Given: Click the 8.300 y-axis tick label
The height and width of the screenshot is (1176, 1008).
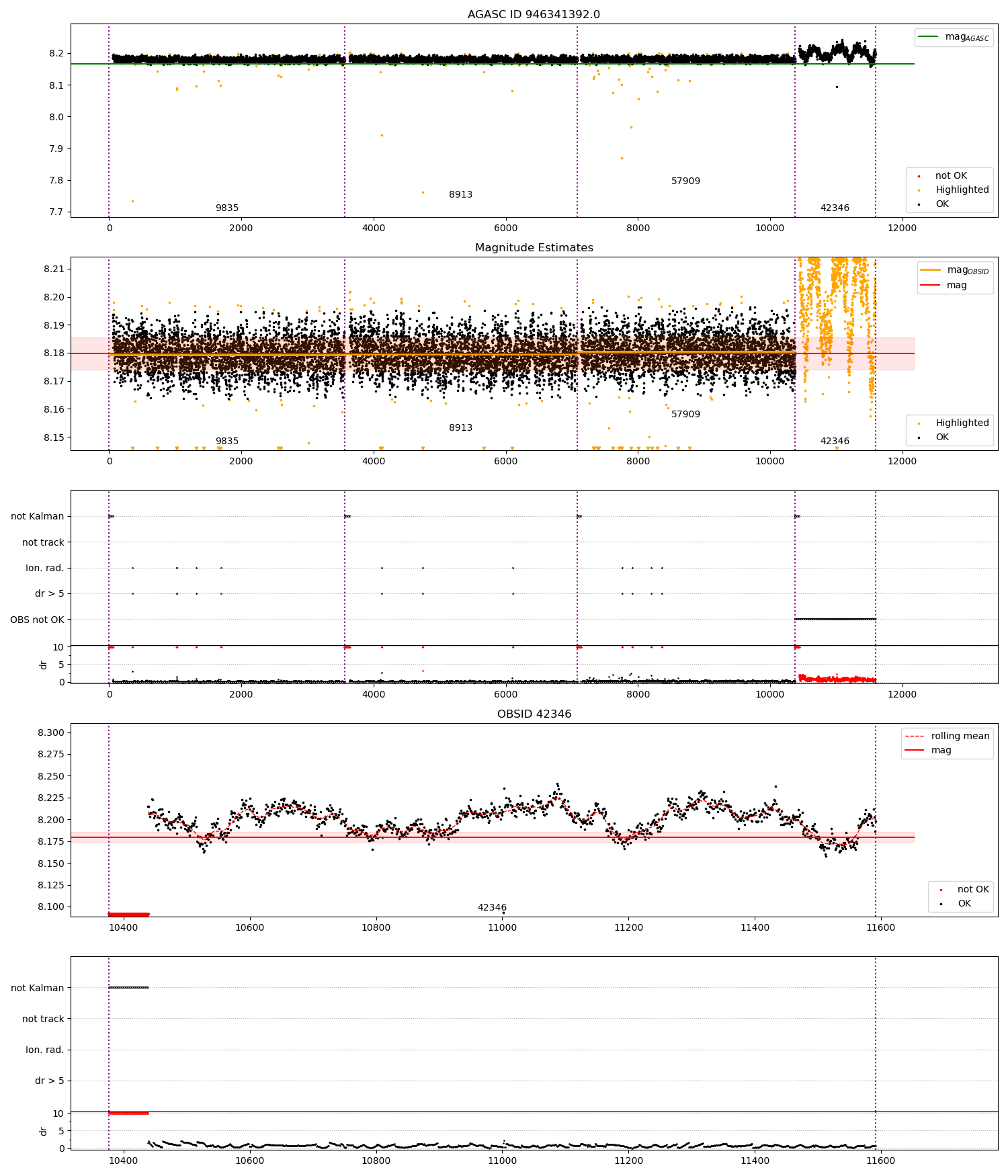Looking at the screenshot, I should click(x=51, y=732).
